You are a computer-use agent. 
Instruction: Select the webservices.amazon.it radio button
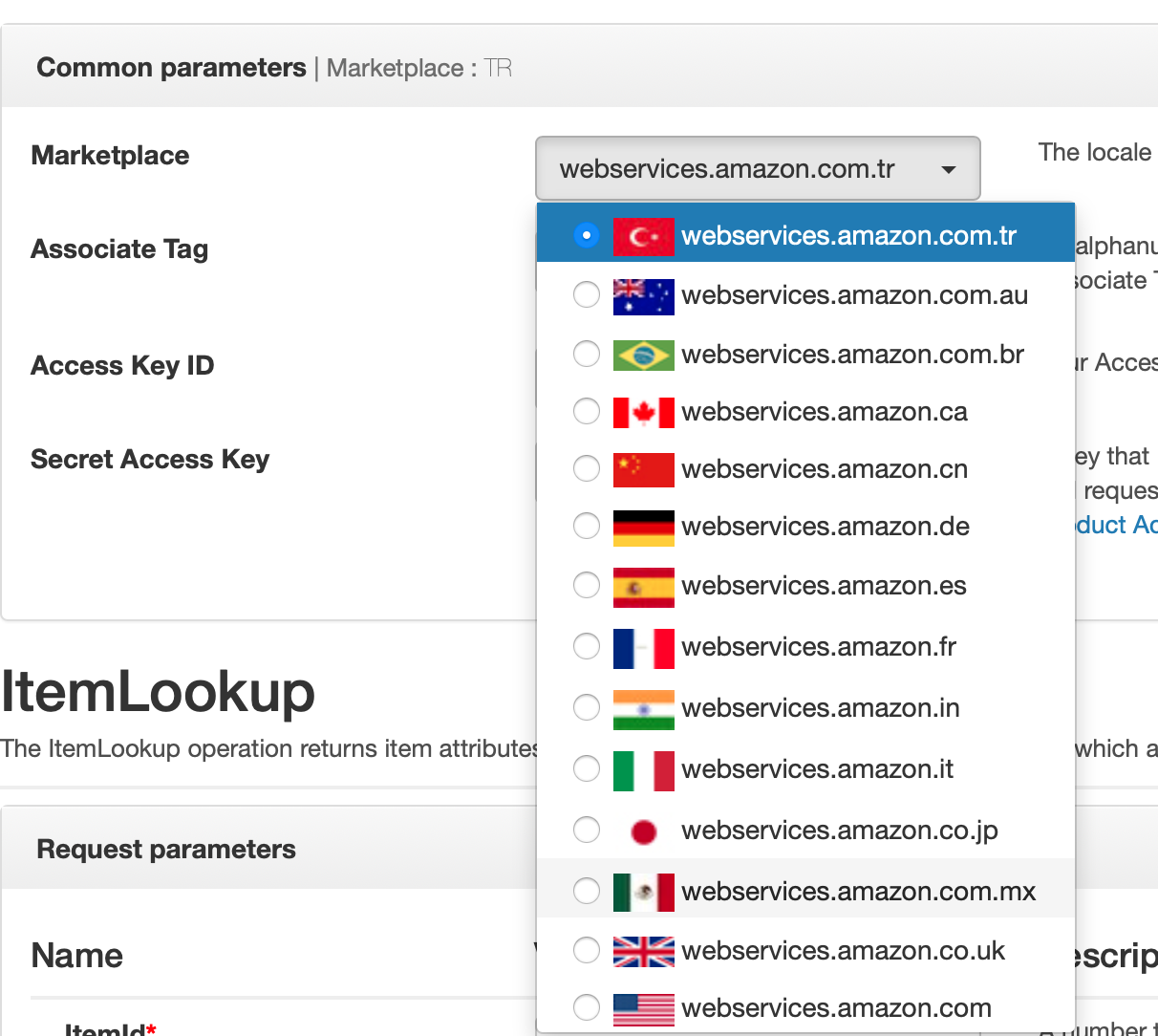point(587,768)
